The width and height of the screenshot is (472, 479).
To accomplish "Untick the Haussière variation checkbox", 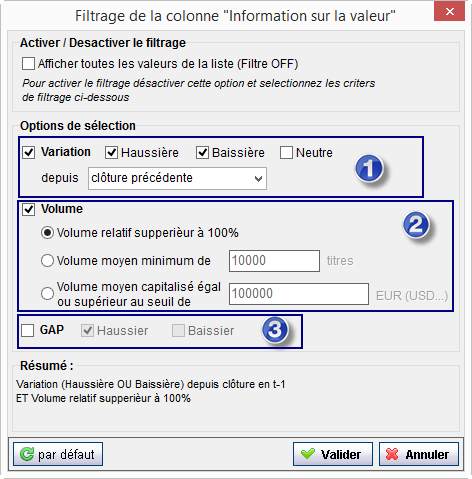I will click(x=111, y=153).
